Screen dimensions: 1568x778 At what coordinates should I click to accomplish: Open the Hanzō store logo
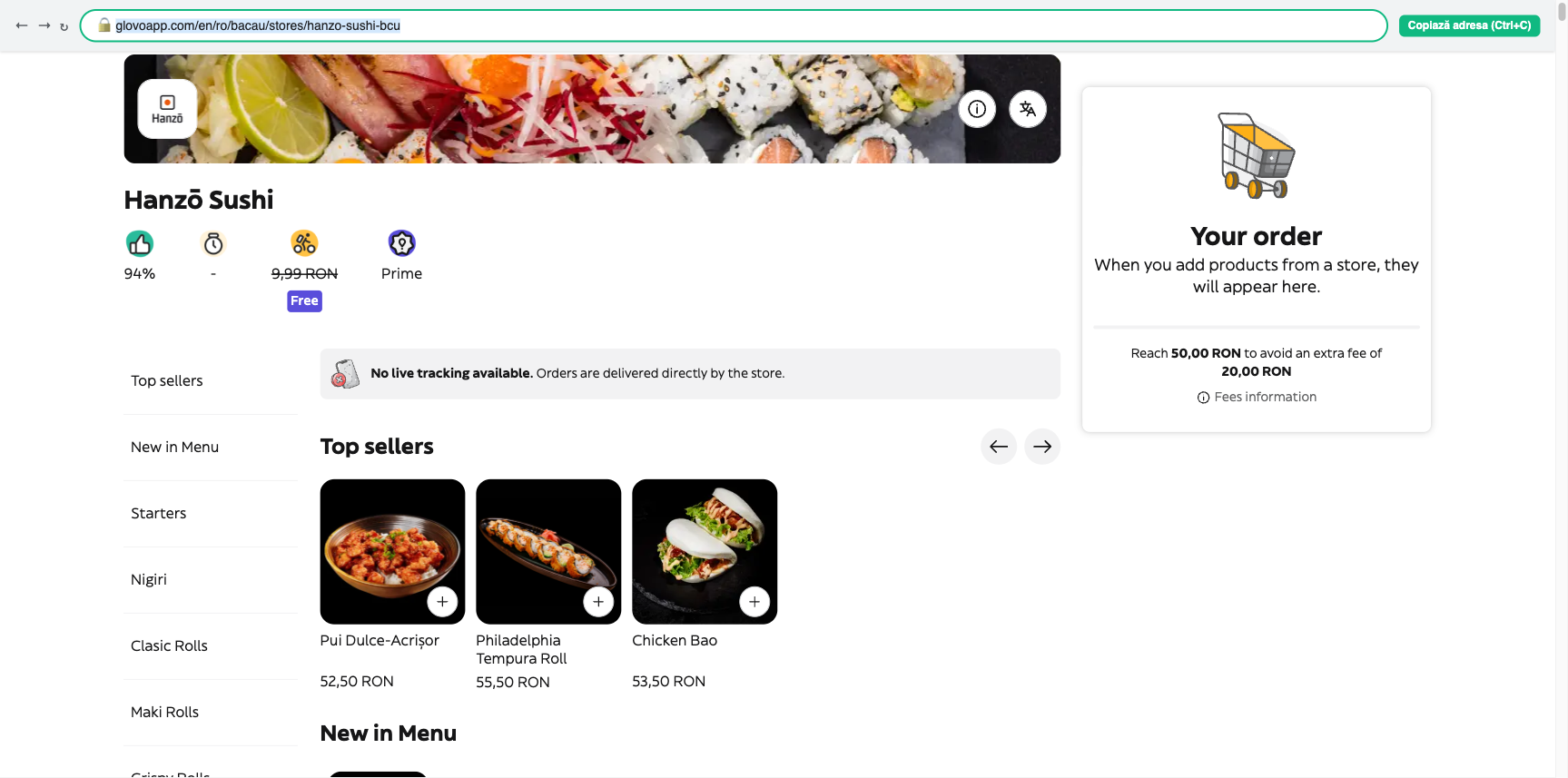click(167, 109)
